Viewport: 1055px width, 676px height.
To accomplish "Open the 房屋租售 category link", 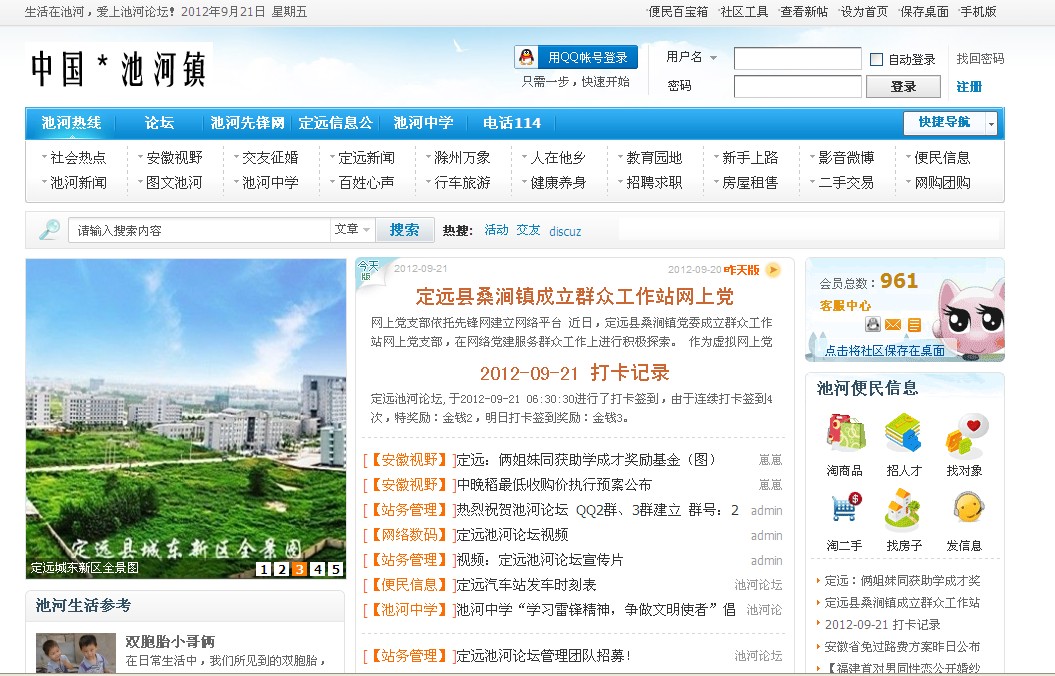I will [x=750, y=182].
